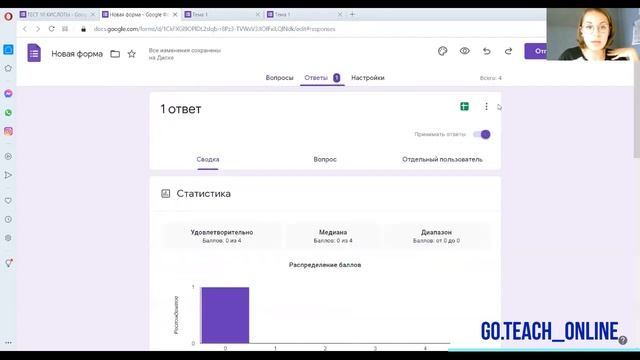Switch to the Ответы tab

[322, 78]
